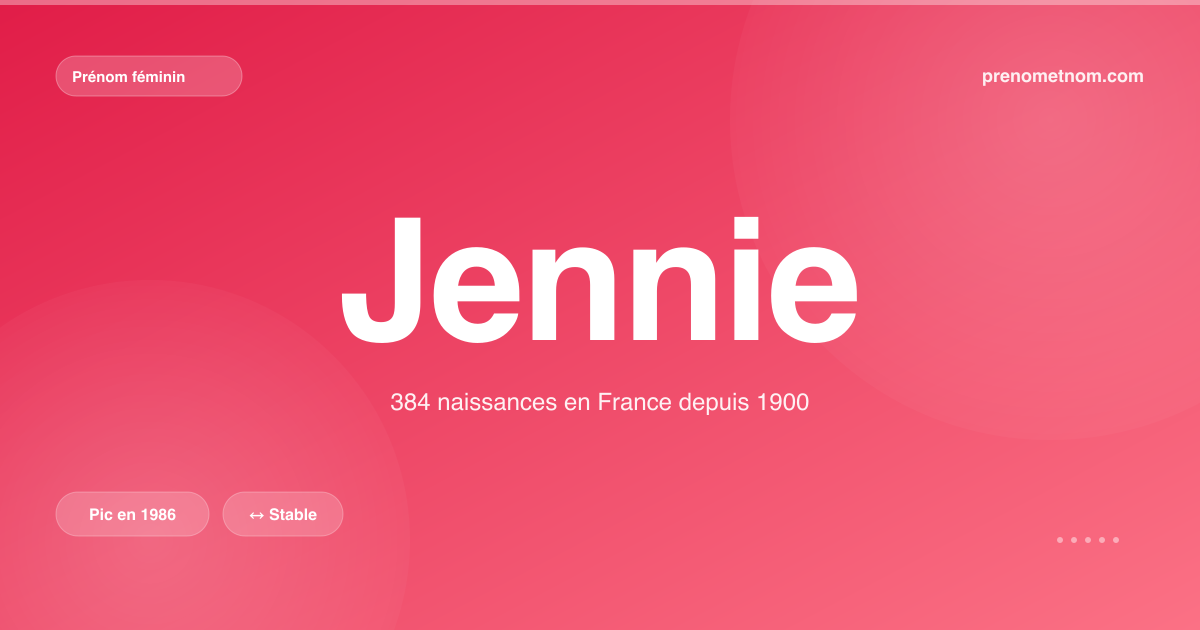The image size is (1200, 630).
Task: Click the 'Pic en 1986' pill
Action: [x=133, y=514]
